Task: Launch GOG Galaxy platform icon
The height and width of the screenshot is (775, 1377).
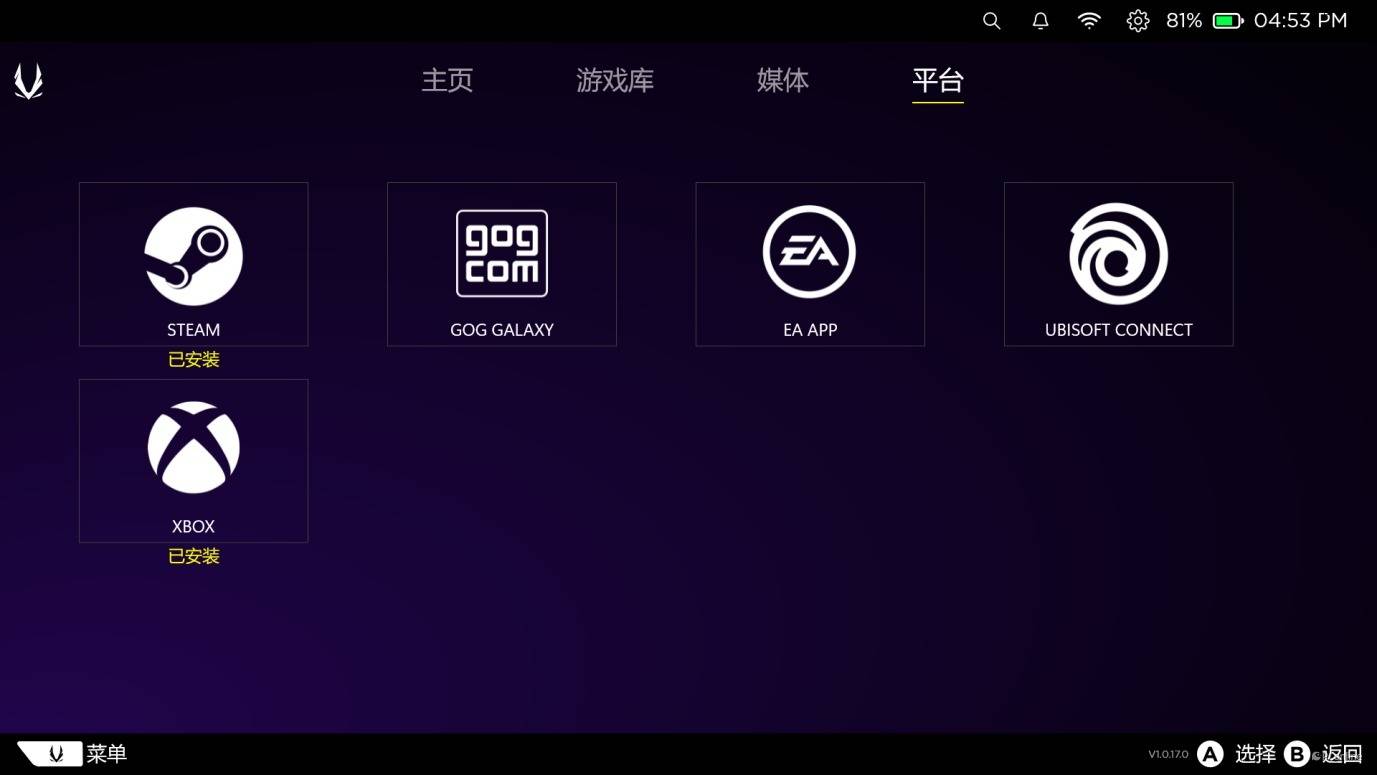Action: 502,253
